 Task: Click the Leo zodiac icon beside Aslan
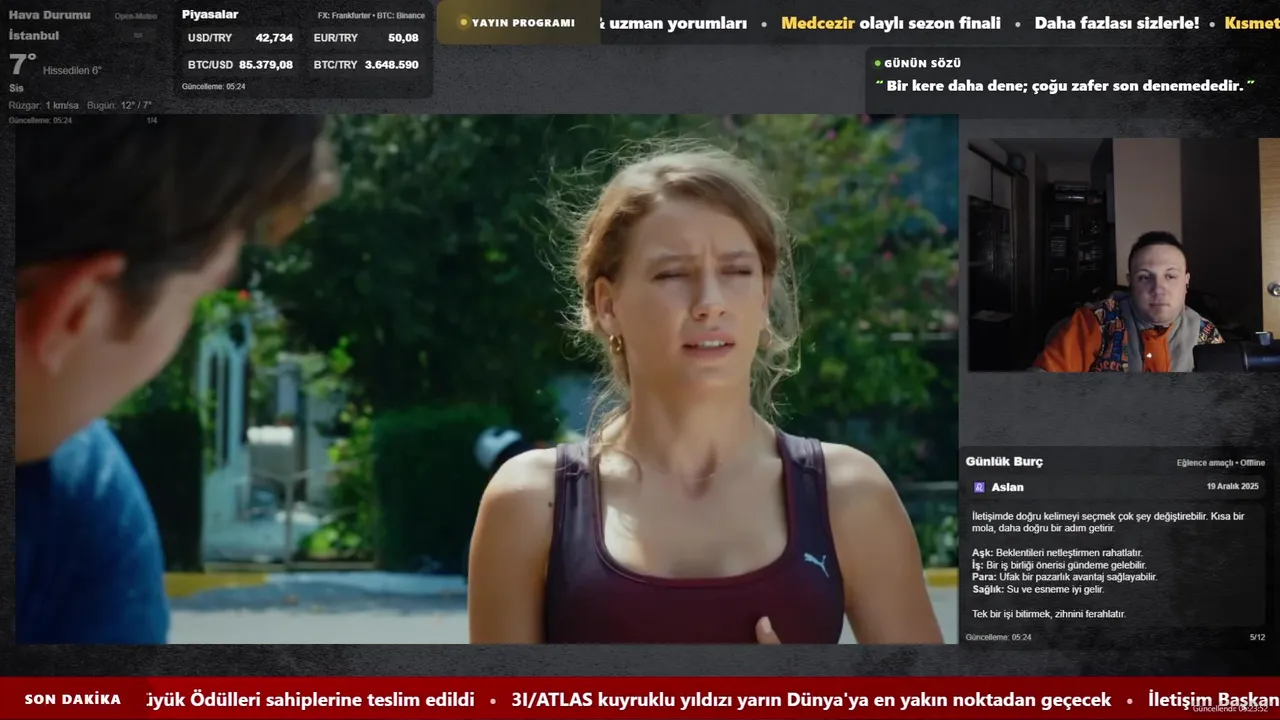[979, 487]
